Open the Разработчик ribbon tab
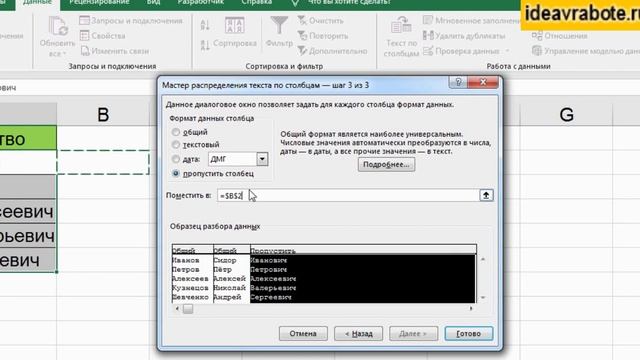Screen dimensions: 640x360 tap(201, 3)
